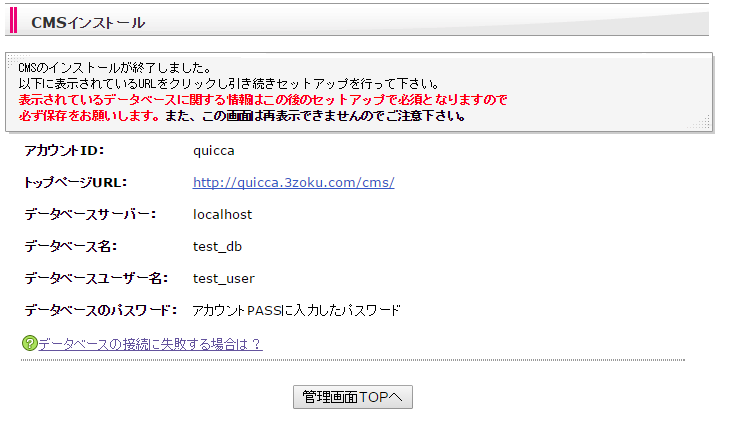Click the データベースユーザー名 label
This screenshot has width=731, height=434.
click(x=96, y=278)
